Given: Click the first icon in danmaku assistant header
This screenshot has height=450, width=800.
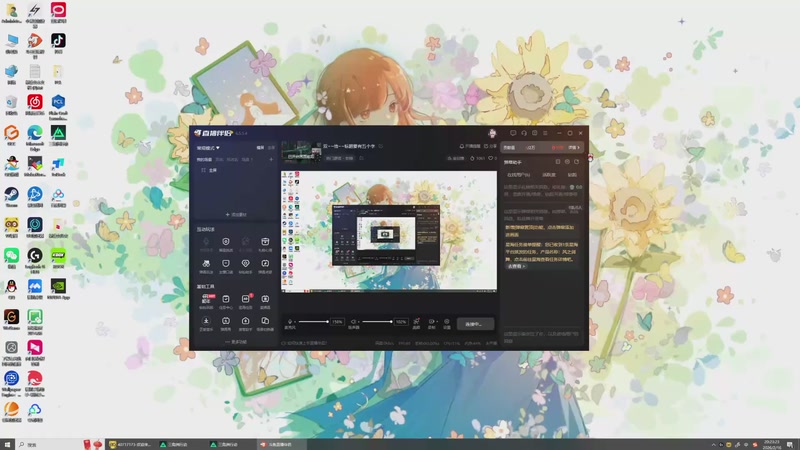Looking at the screenshot, I should pos(558,162).
